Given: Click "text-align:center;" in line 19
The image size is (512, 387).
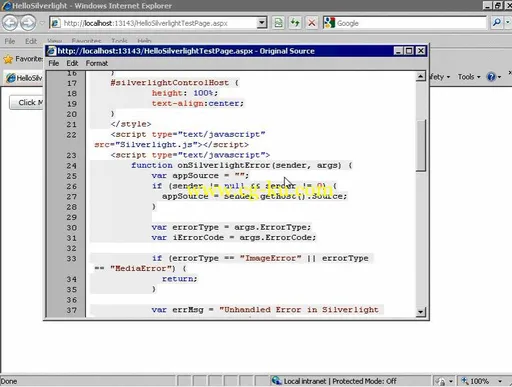Looking at the screenshot, I should tap(198, 103).
